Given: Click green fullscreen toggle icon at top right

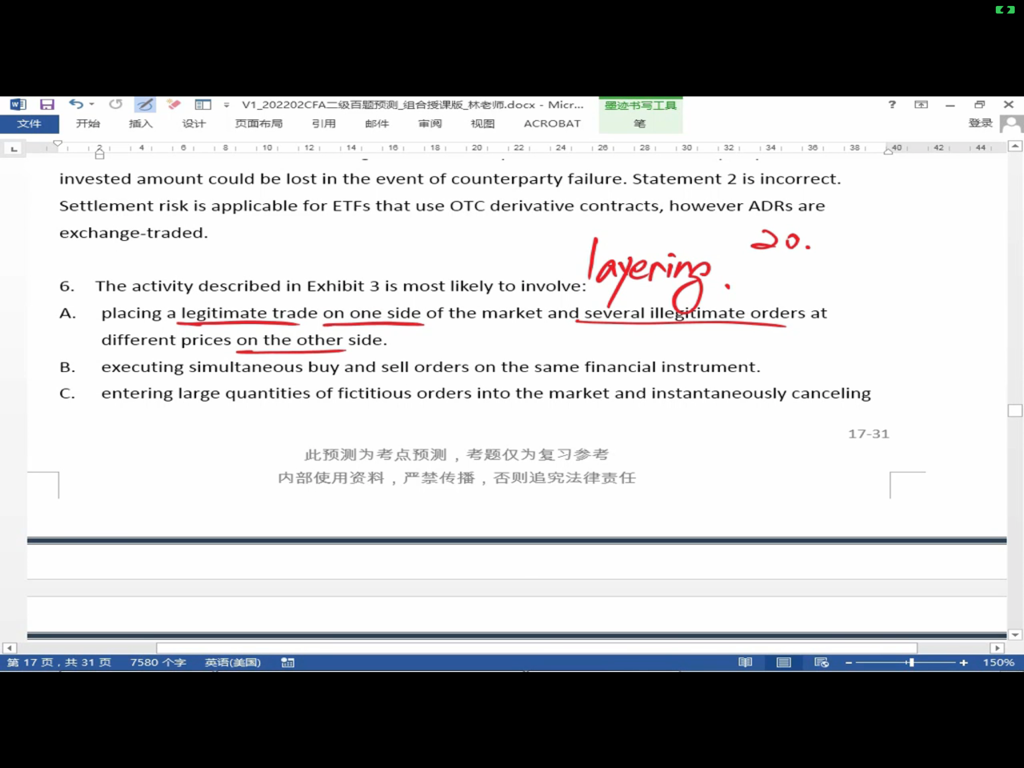Looking at the screenshot, I should [x=1004, y=9].
